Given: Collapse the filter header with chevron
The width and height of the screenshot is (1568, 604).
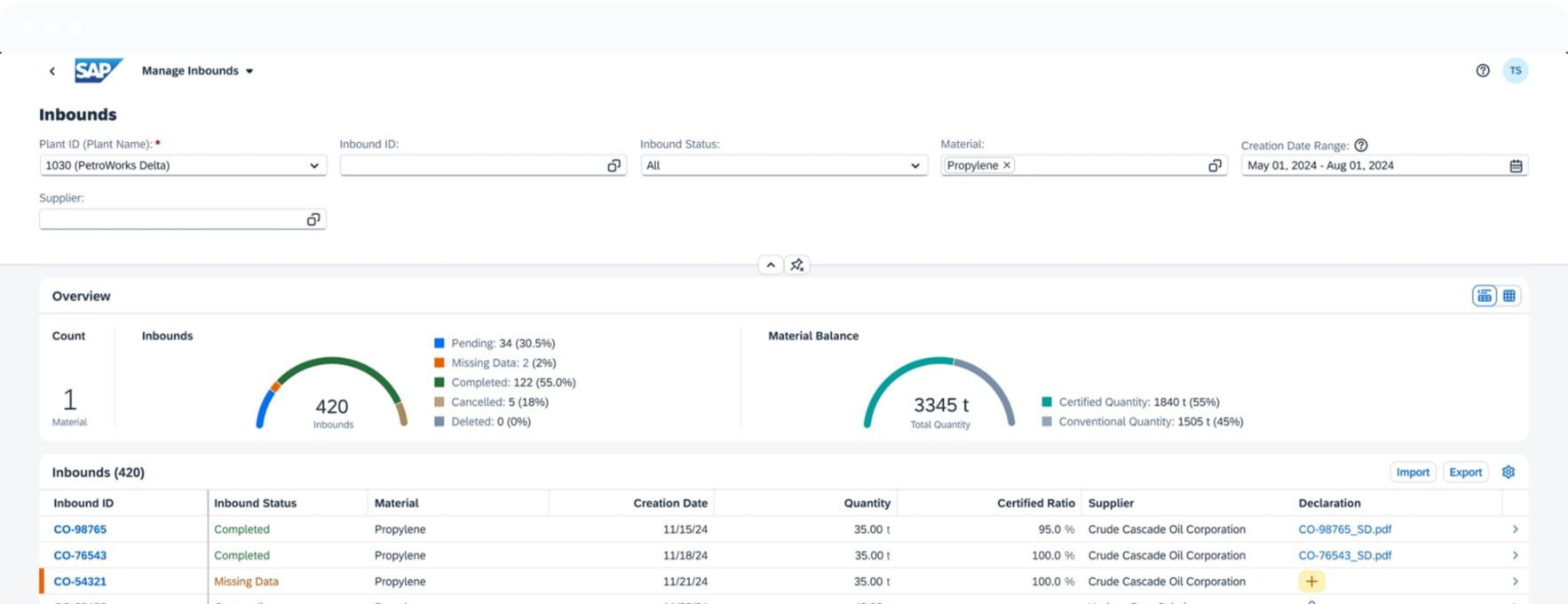Looking at the screenshot, I should tap(771, 265).
